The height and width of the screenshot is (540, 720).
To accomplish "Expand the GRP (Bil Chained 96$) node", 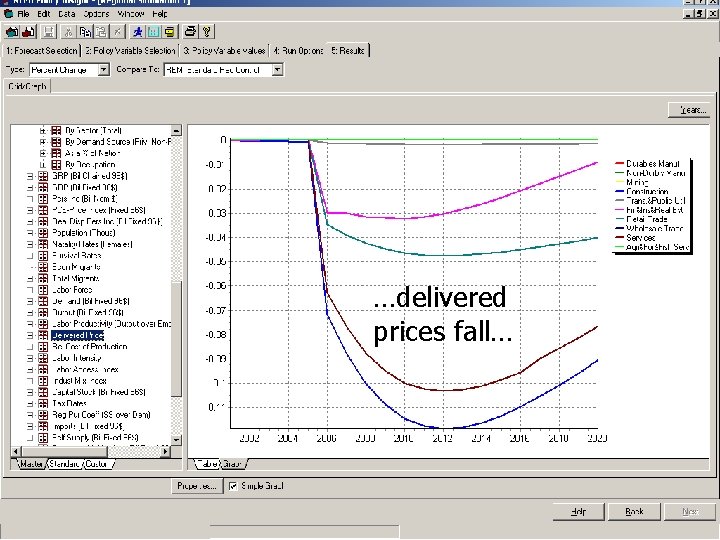I will 30,176.
